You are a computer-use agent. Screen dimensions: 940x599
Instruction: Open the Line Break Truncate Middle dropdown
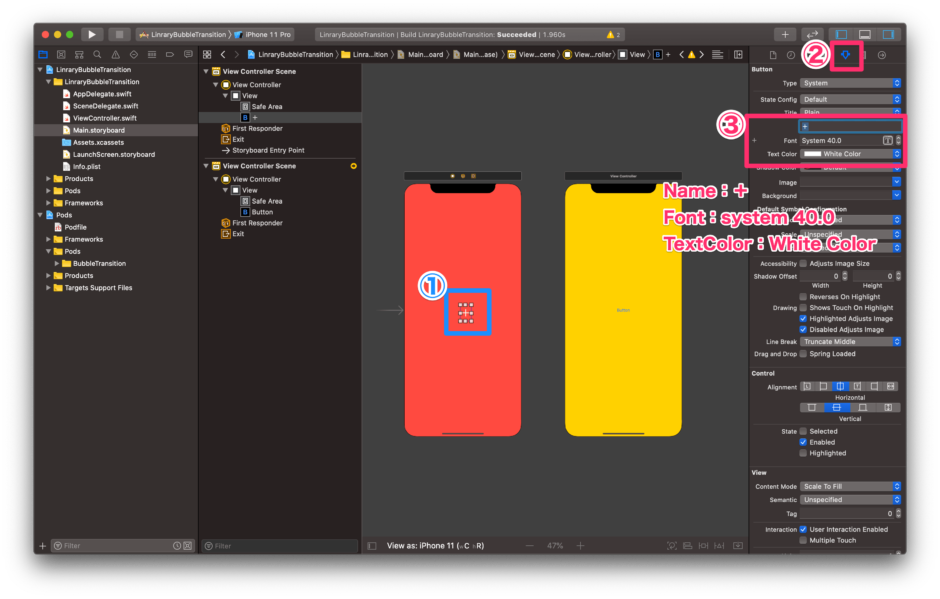850,341
